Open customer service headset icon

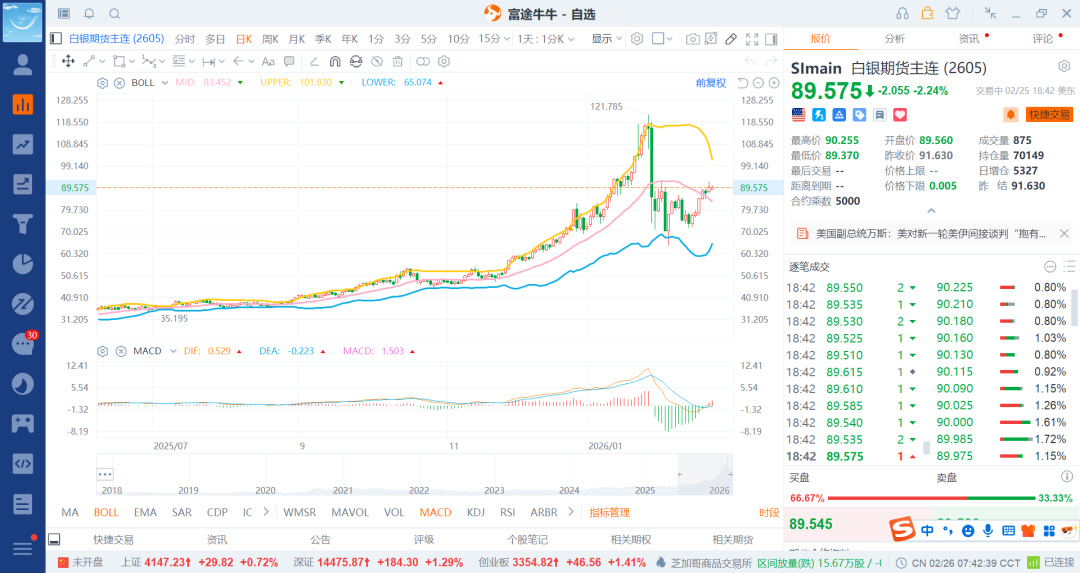click(902, 13)
